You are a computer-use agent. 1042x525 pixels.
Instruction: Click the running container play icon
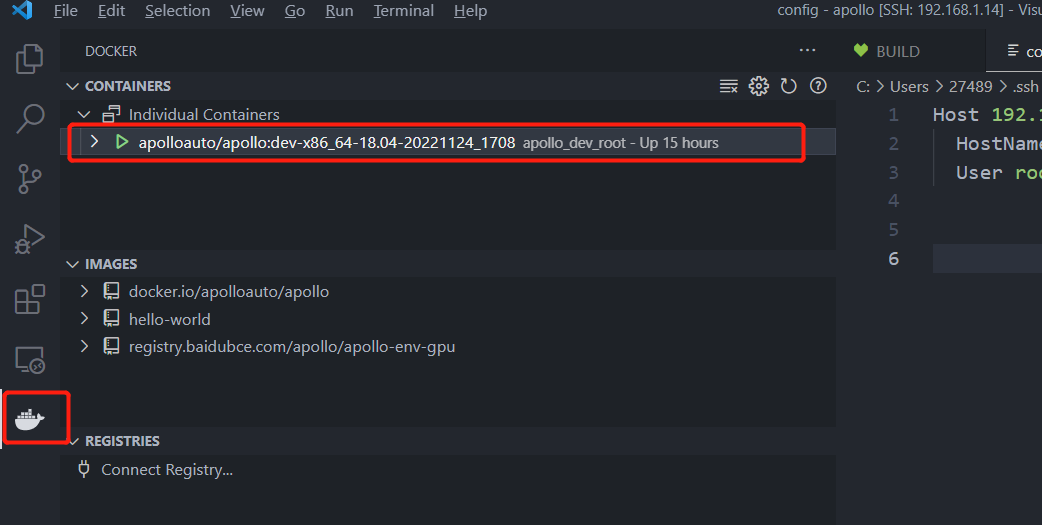click(x=122, y=142)
